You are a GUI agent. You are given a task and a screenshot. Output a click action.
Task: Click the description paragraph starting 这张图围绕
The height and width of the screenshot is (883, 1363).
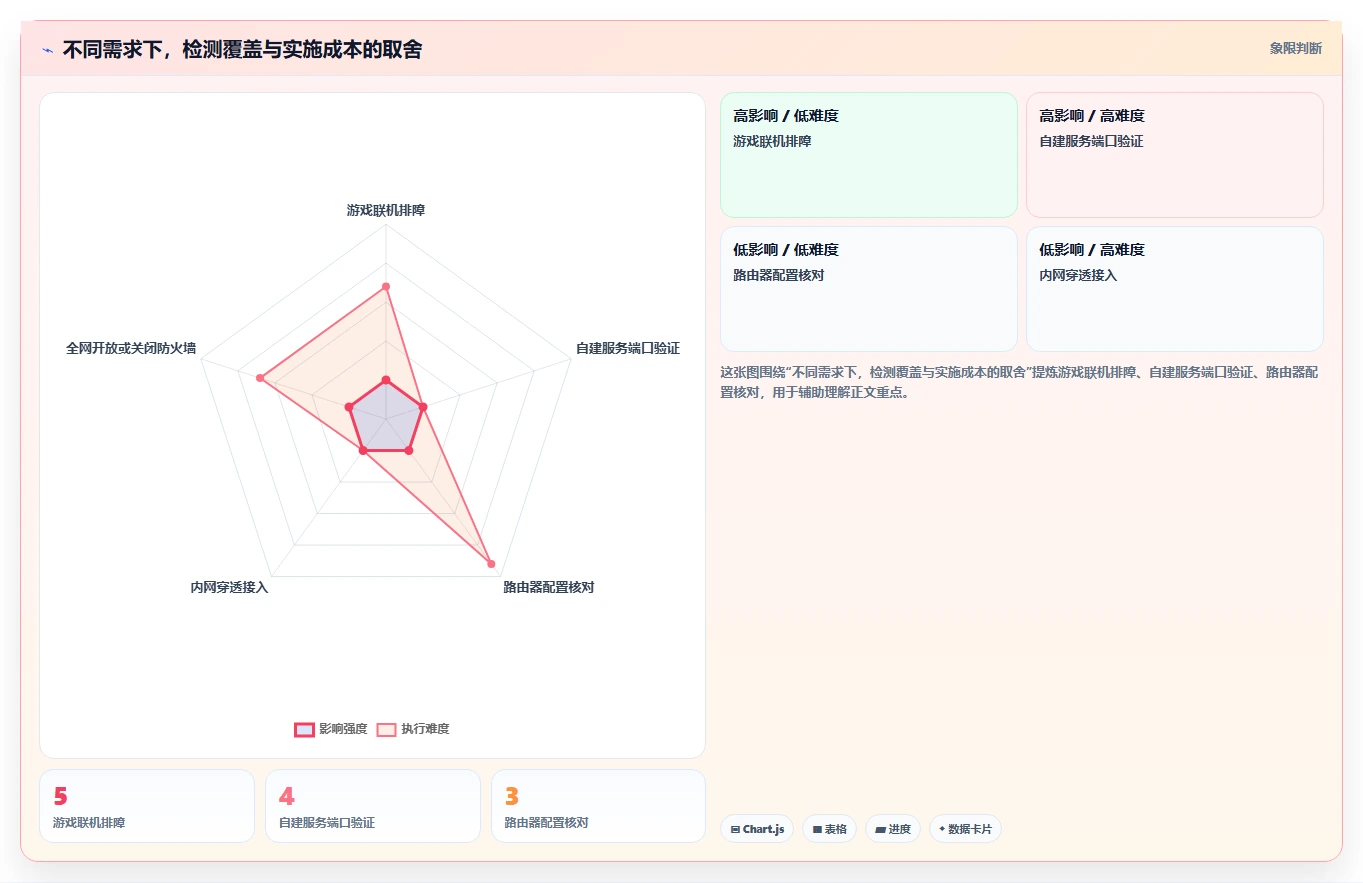coord(1019,382)
